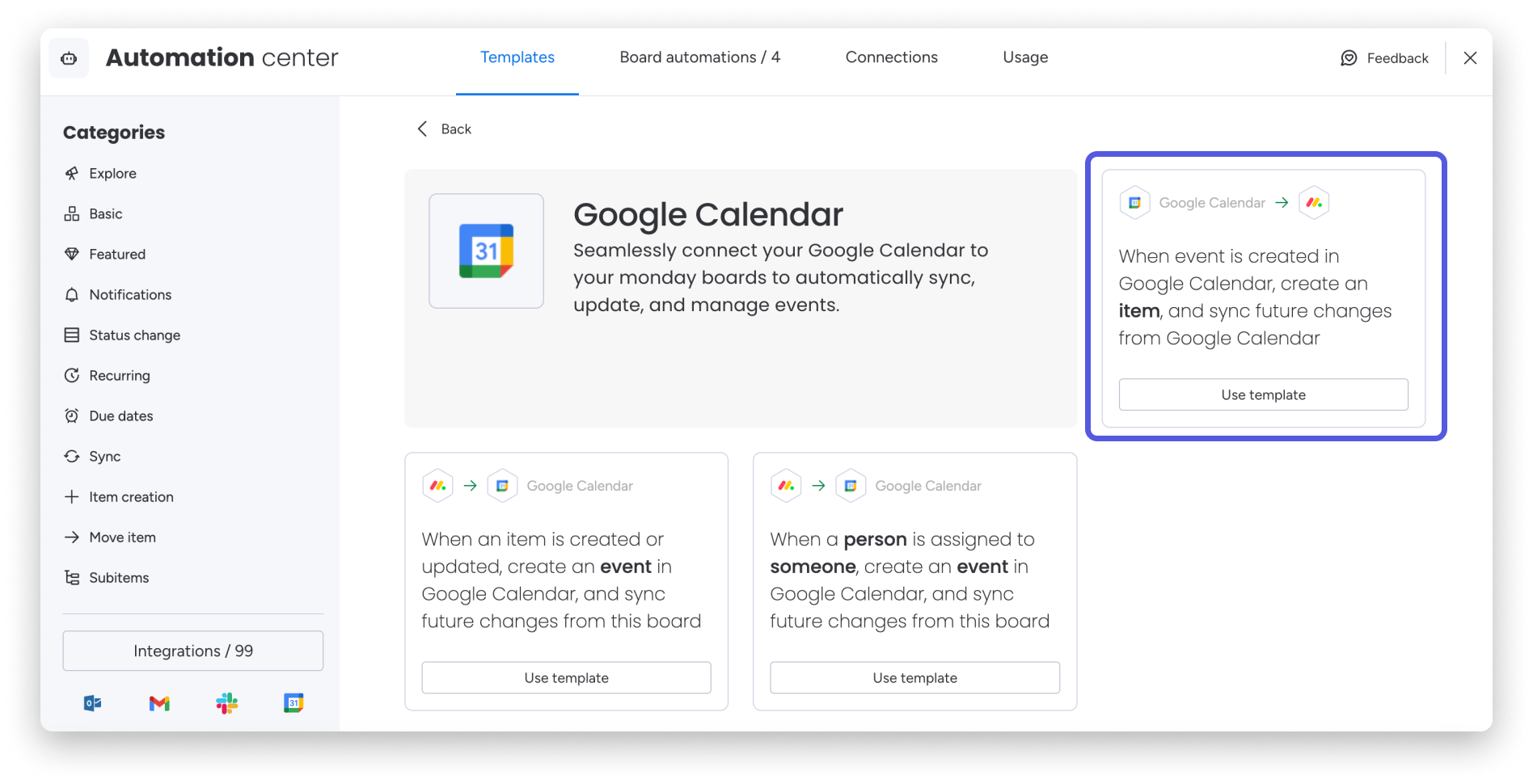Click the large Google Calendar logo

(486, 251)
